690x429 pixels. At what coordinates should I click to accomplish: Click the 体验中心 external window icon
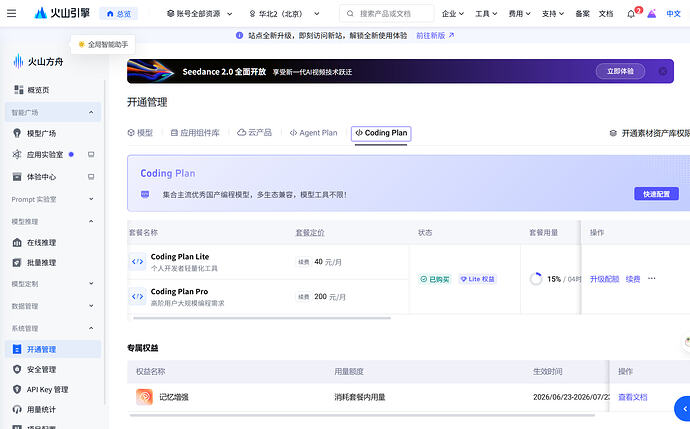point(91,177)
